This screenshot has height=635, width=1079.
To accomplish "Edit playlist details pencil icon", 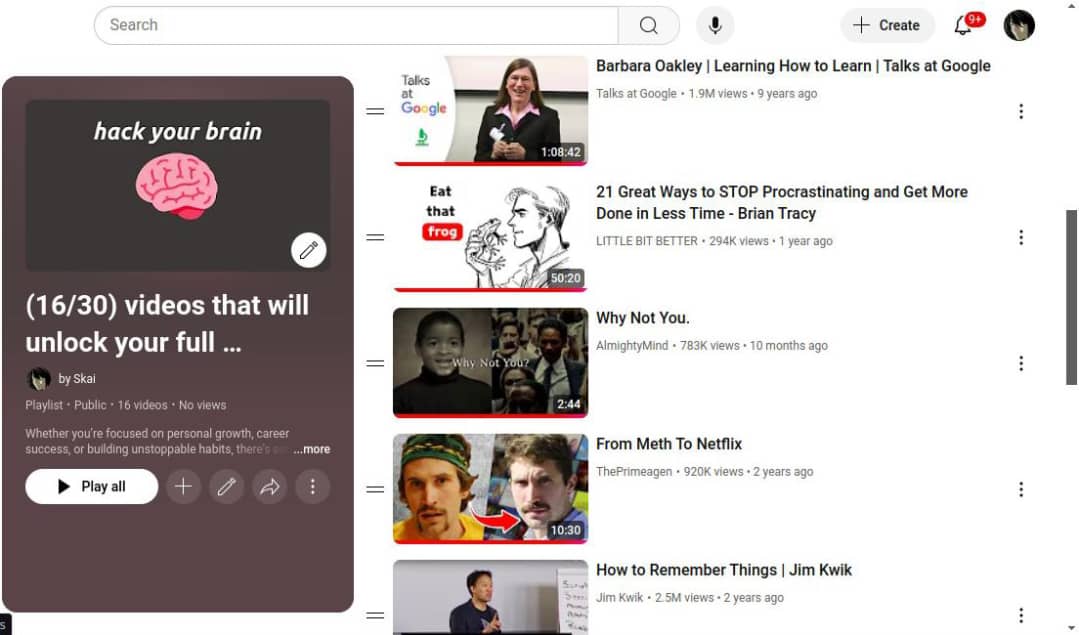I will (x=226, y=486).
